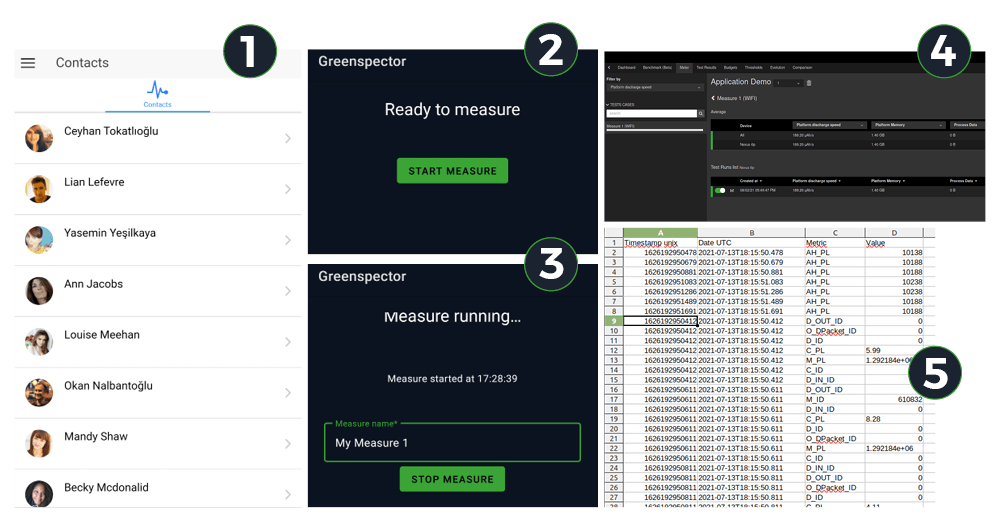The width and height of the screenshot is (1000, 530).
Task: Select column D header in spreadsheet
Action: (x=894, y=233)
